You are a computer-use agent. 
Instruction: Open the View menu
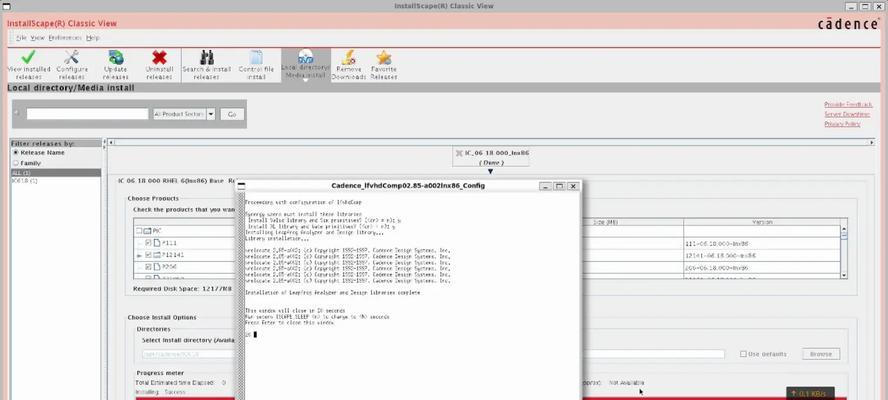[37, 38]
